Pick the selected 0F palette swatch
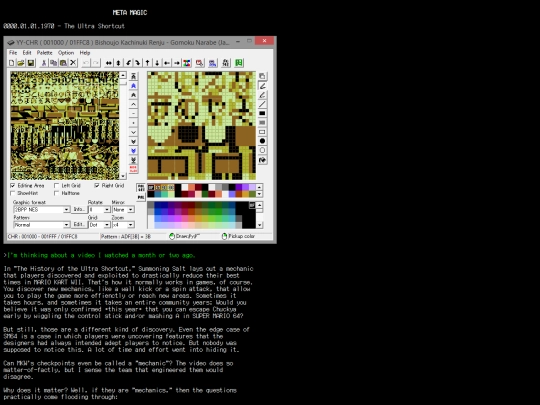 coord(151,187)
